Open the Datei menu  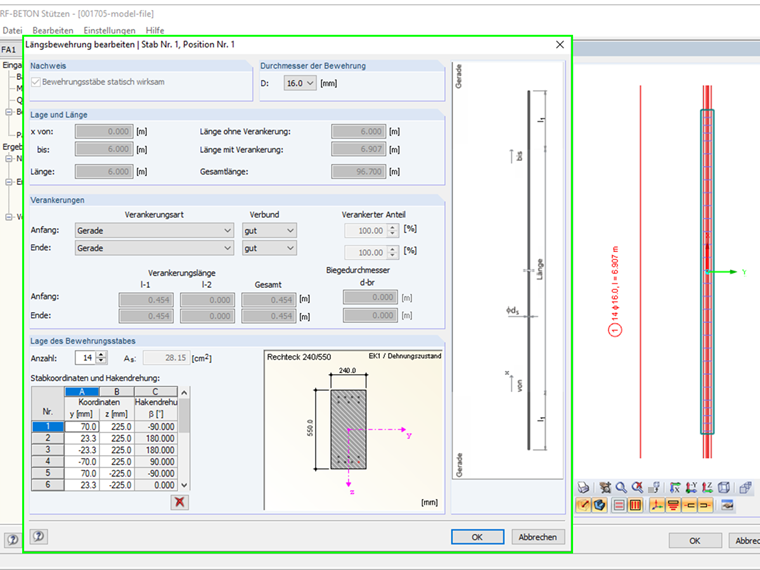pos(12,30)
